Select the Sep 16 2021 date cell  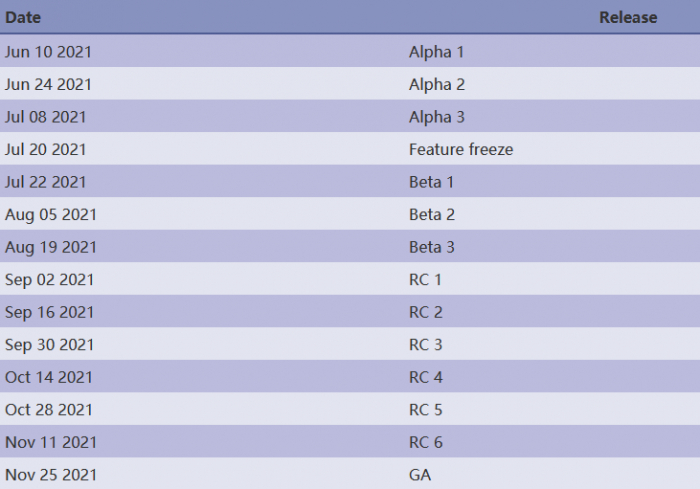tap(49, 312)
